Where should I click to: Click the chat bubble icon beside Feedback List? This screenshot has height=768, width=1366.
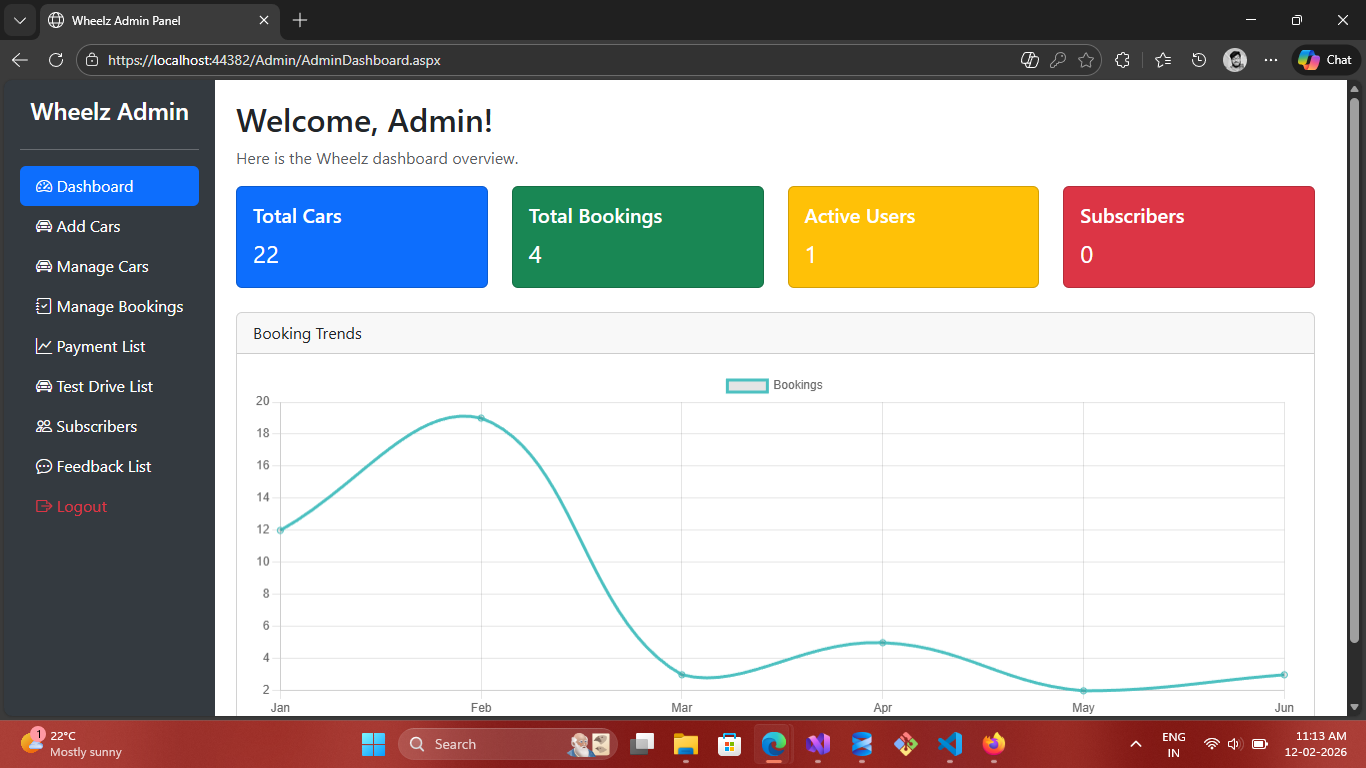(44, 467)
